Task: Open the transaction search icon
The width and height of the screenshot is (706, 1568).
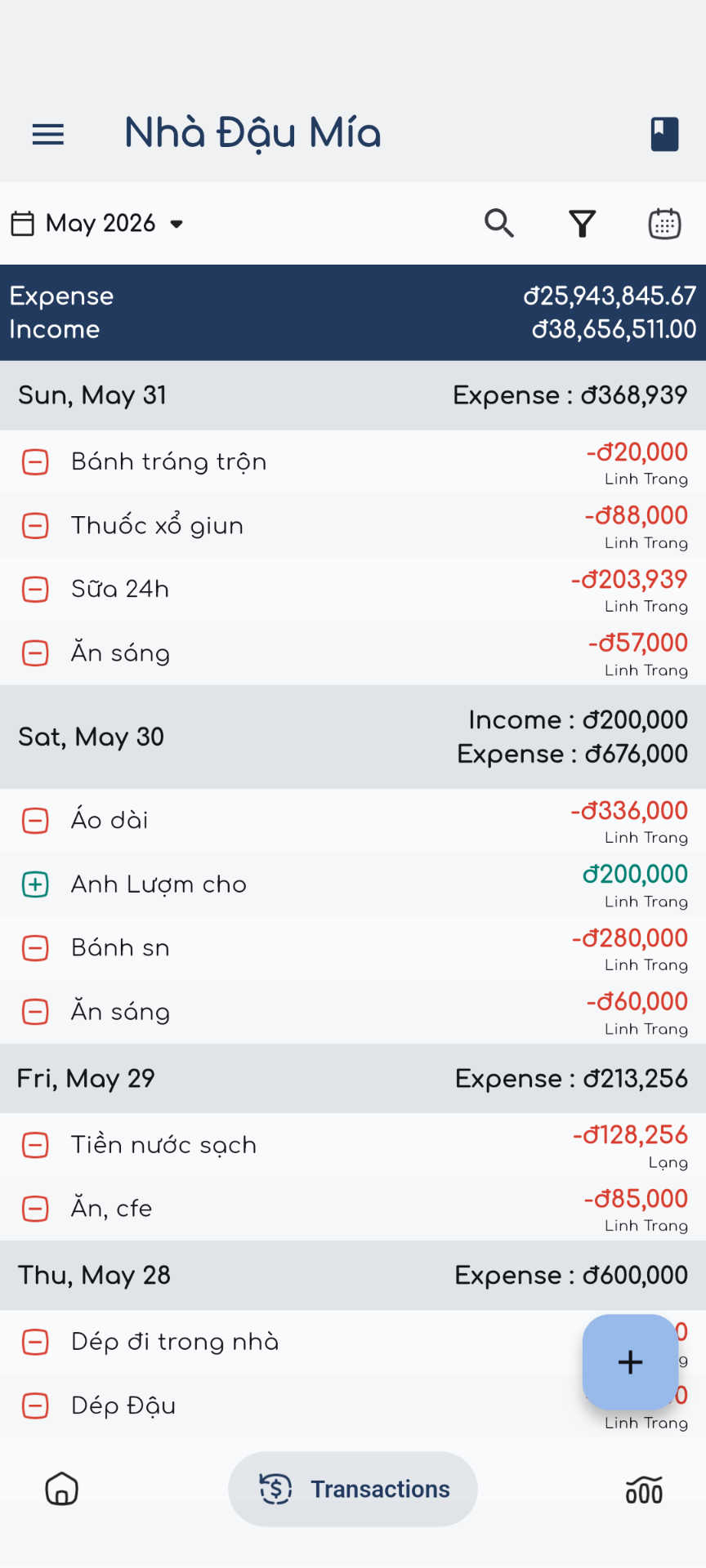Action: pyautogui.click(x=499, y=223)
